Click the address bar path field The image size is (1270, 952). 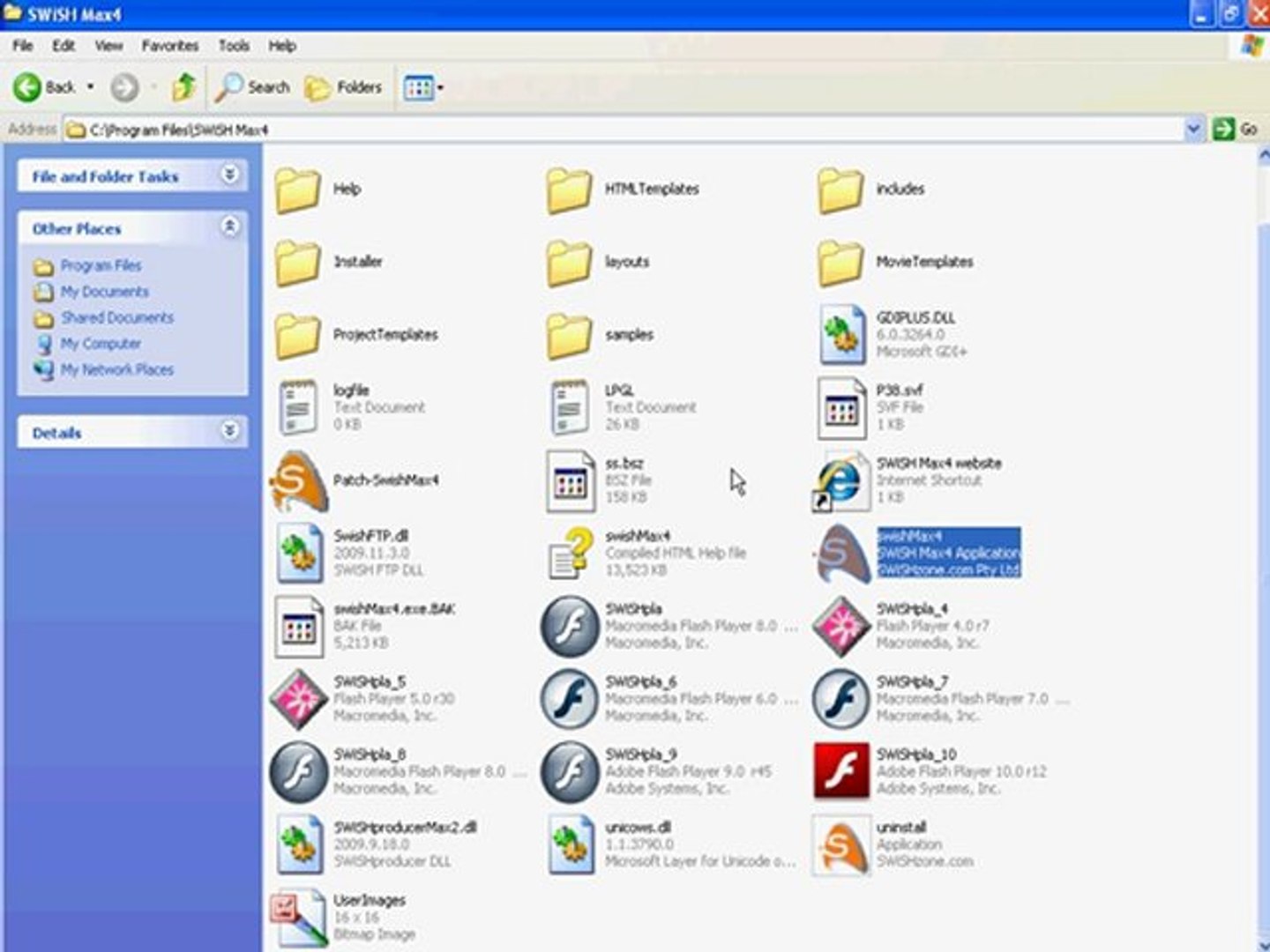click(x=623, y=130)
